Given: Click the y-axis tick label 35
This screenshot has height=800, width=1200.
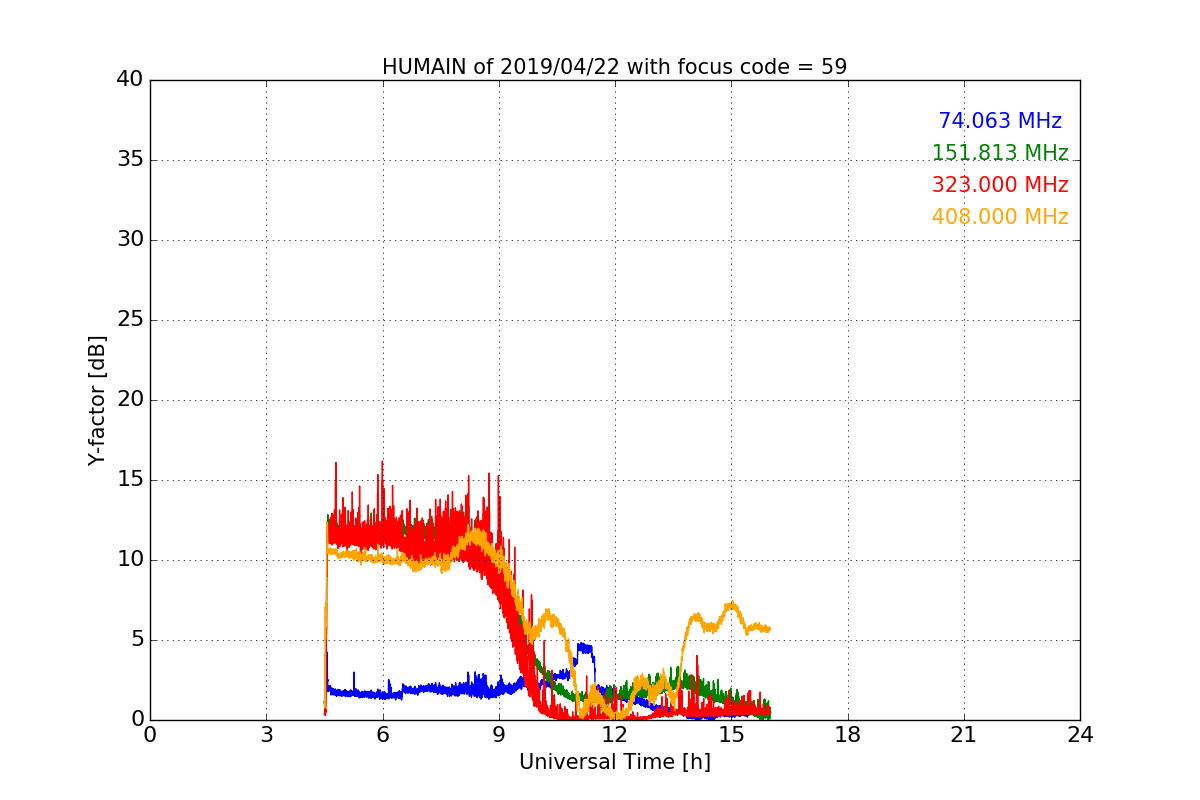Looking at the screenshot, I should [x=130, y=160].
